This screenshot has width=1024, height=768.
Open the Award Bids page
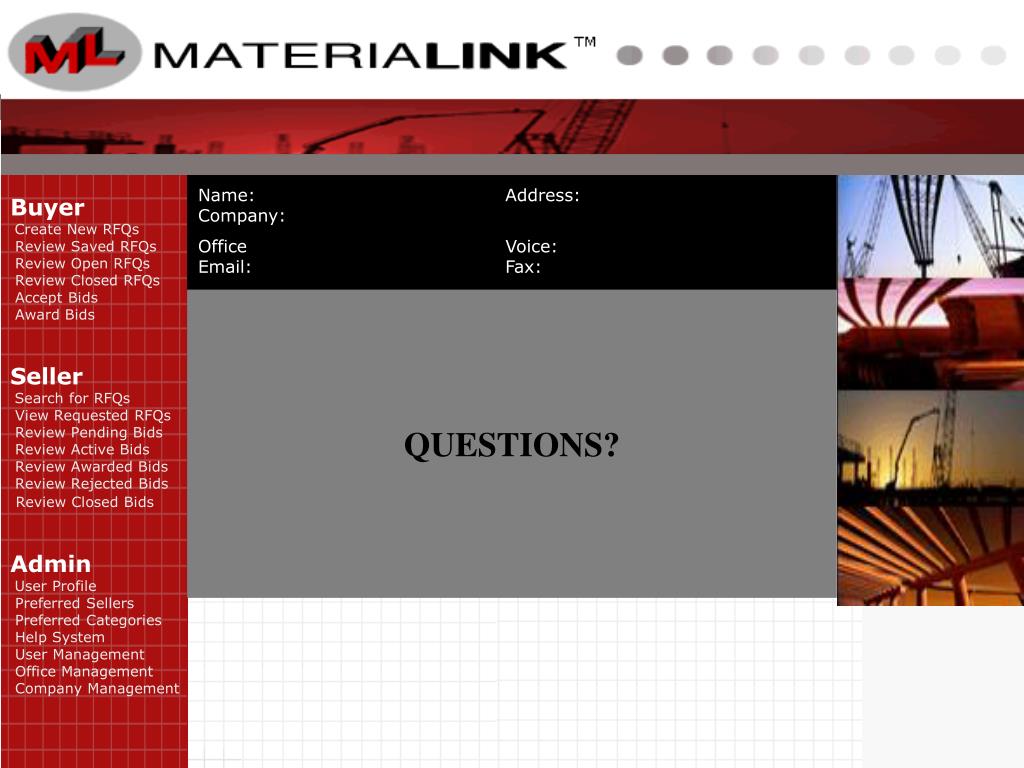pos(55,315)
